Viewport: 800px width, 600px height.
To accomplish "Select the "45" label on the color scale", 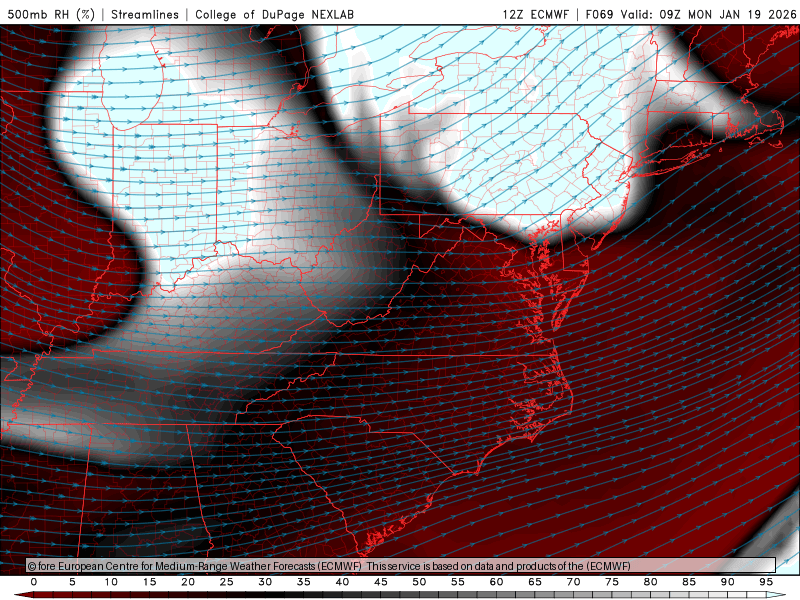I will 381,582.
